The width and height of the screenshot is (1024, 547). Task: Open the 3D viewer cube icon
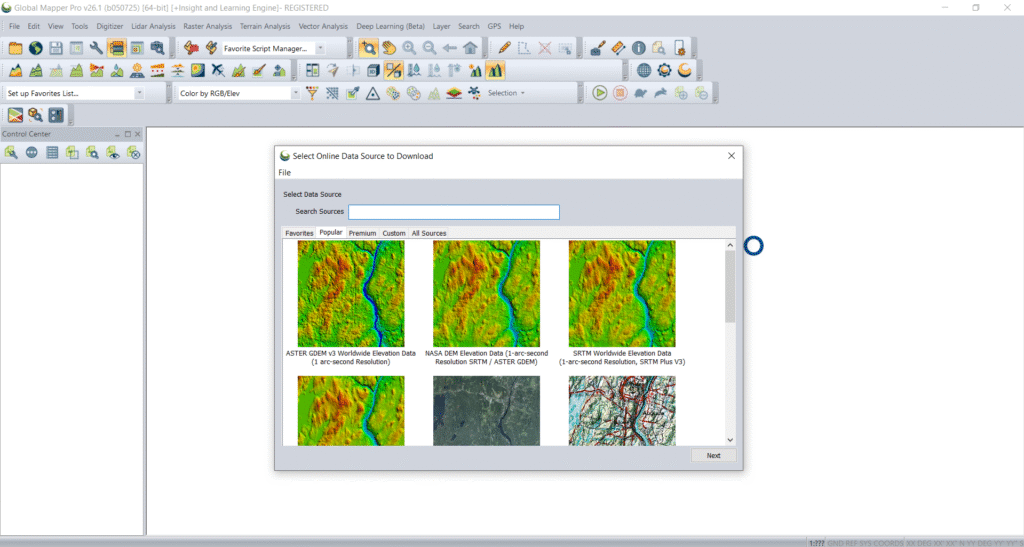[x=374, y=70]
